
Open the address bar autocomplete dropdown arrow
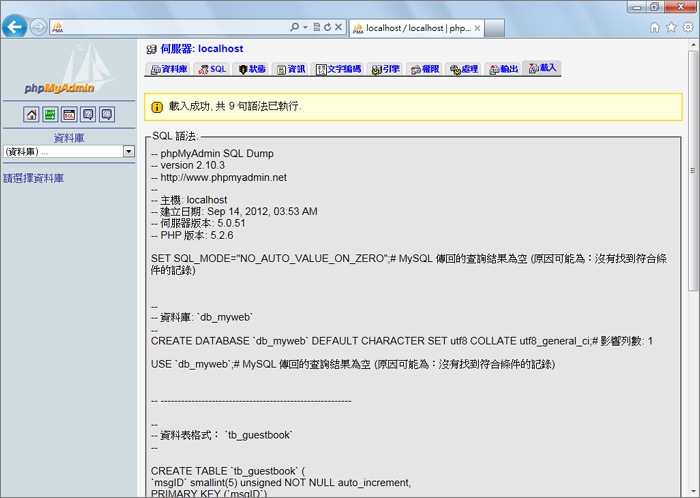[x=305, y=27]
